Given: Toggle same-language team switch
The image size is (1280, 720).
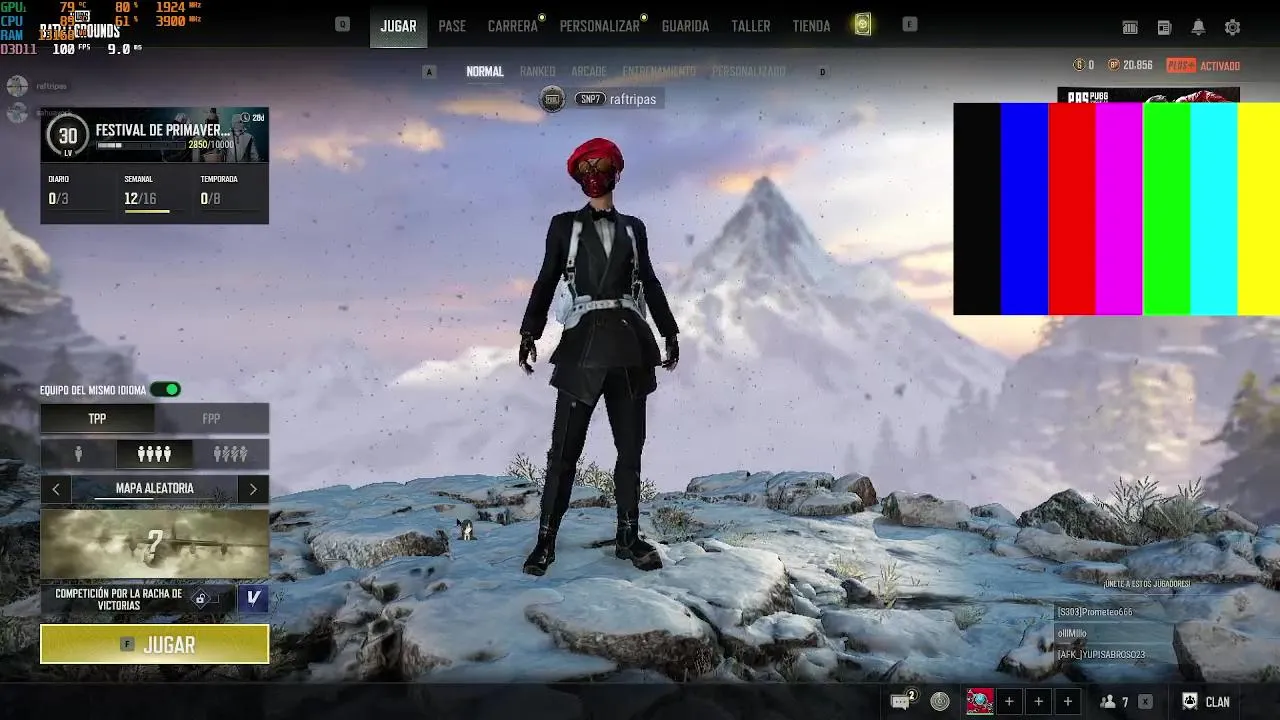Looking at the screenshot, I should tap(165, 389).
